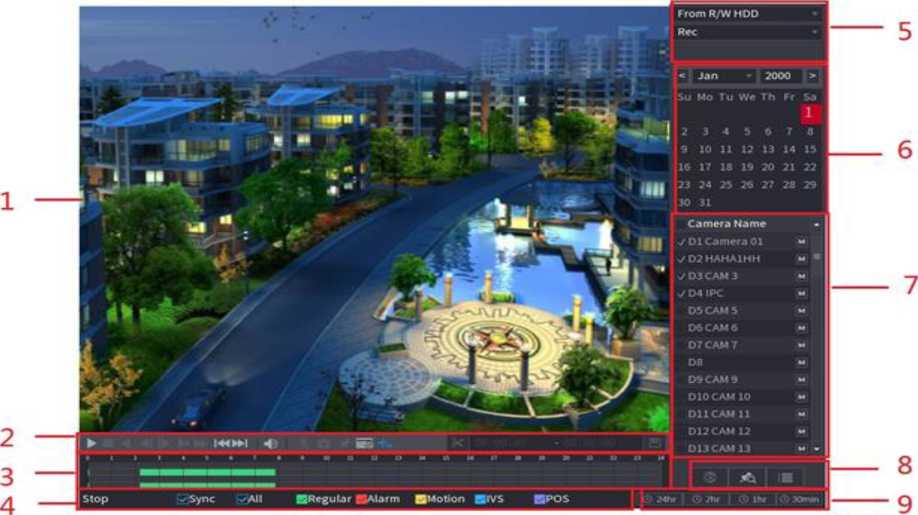Screen dimensions: 918x515
Task: Toggle the All record types checkbox
Action: [x=242, y=499]
